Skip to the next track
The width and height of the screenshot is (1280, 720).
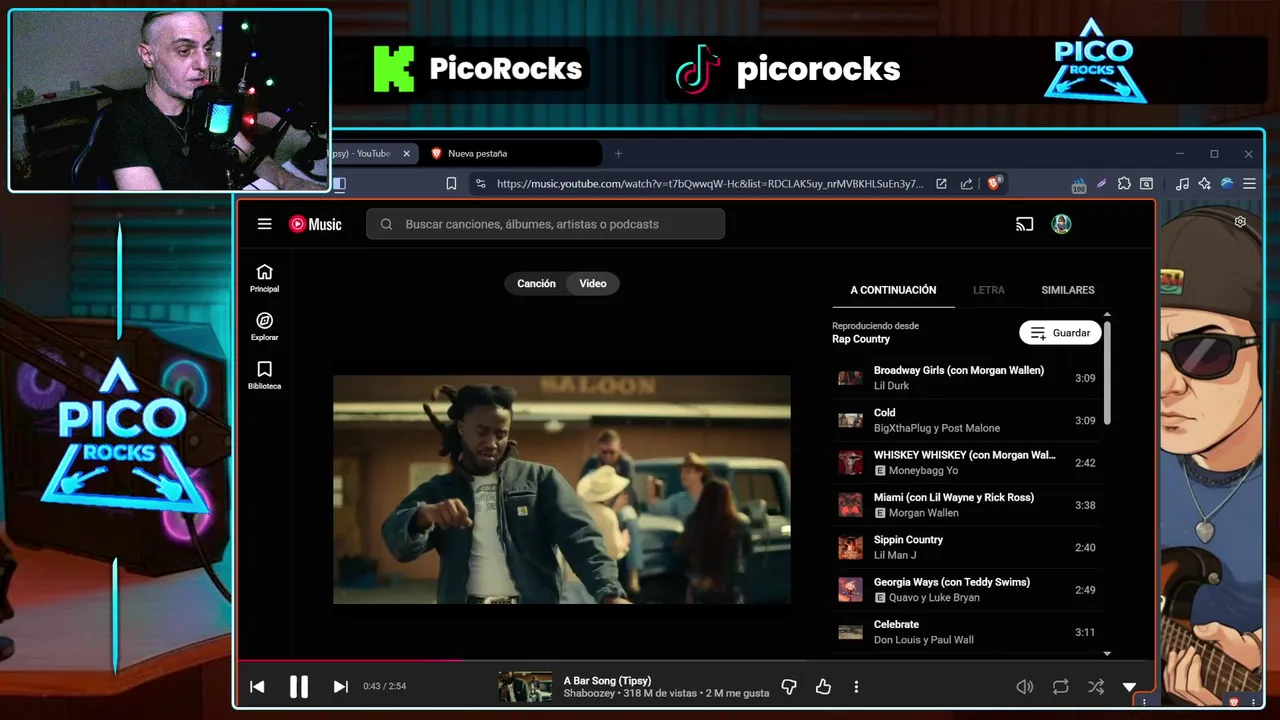[x=340, y=686]
